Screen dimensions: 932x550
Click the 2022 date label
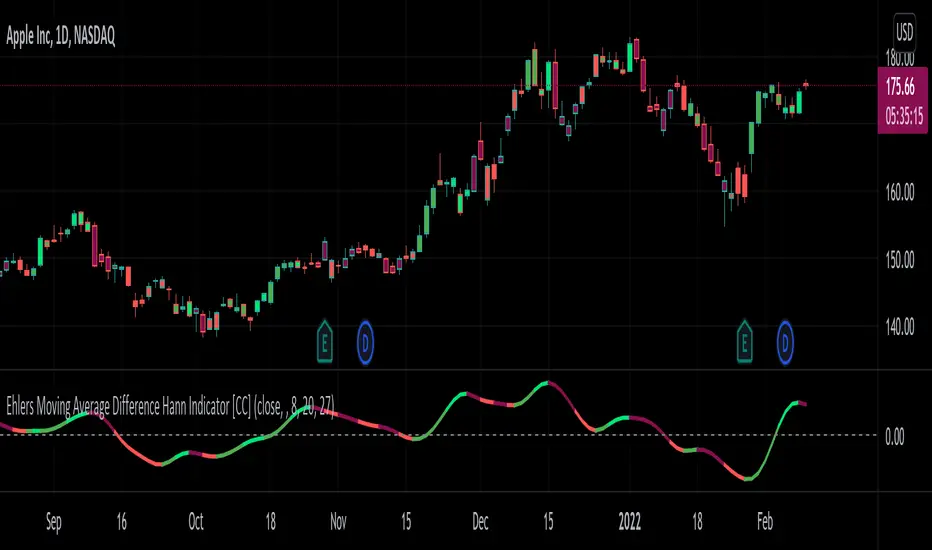pos(629,521)
